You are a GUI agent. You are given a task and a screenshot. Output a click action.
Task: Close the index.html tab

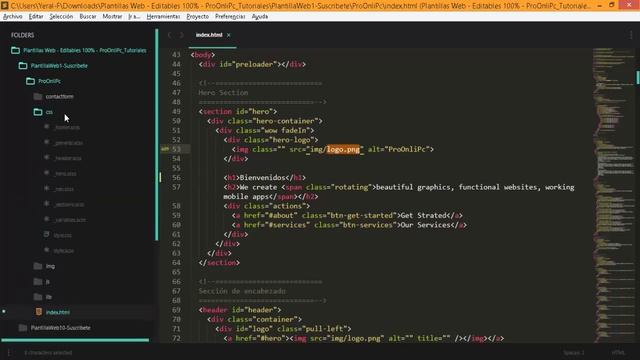[x=229, y=35]
